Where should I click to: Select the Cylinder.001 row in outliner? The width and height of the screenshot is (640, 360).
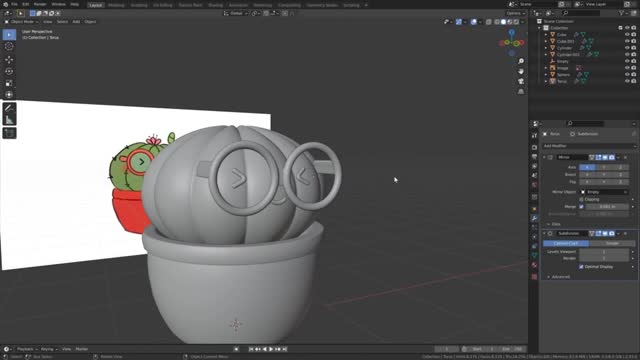pos(568,55)
